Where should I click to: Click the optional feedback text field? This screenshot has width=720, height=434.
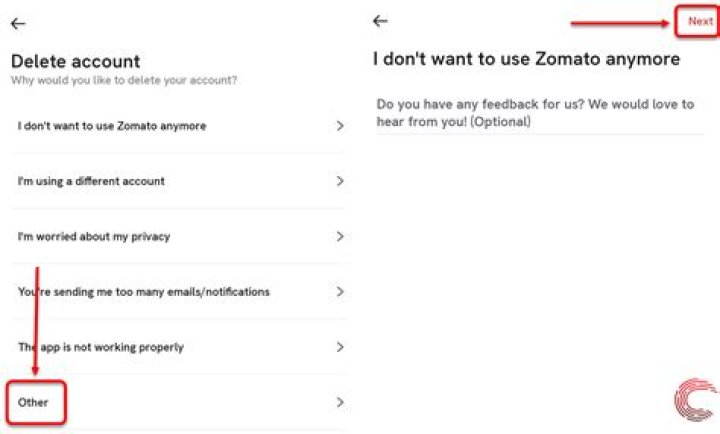535,113
